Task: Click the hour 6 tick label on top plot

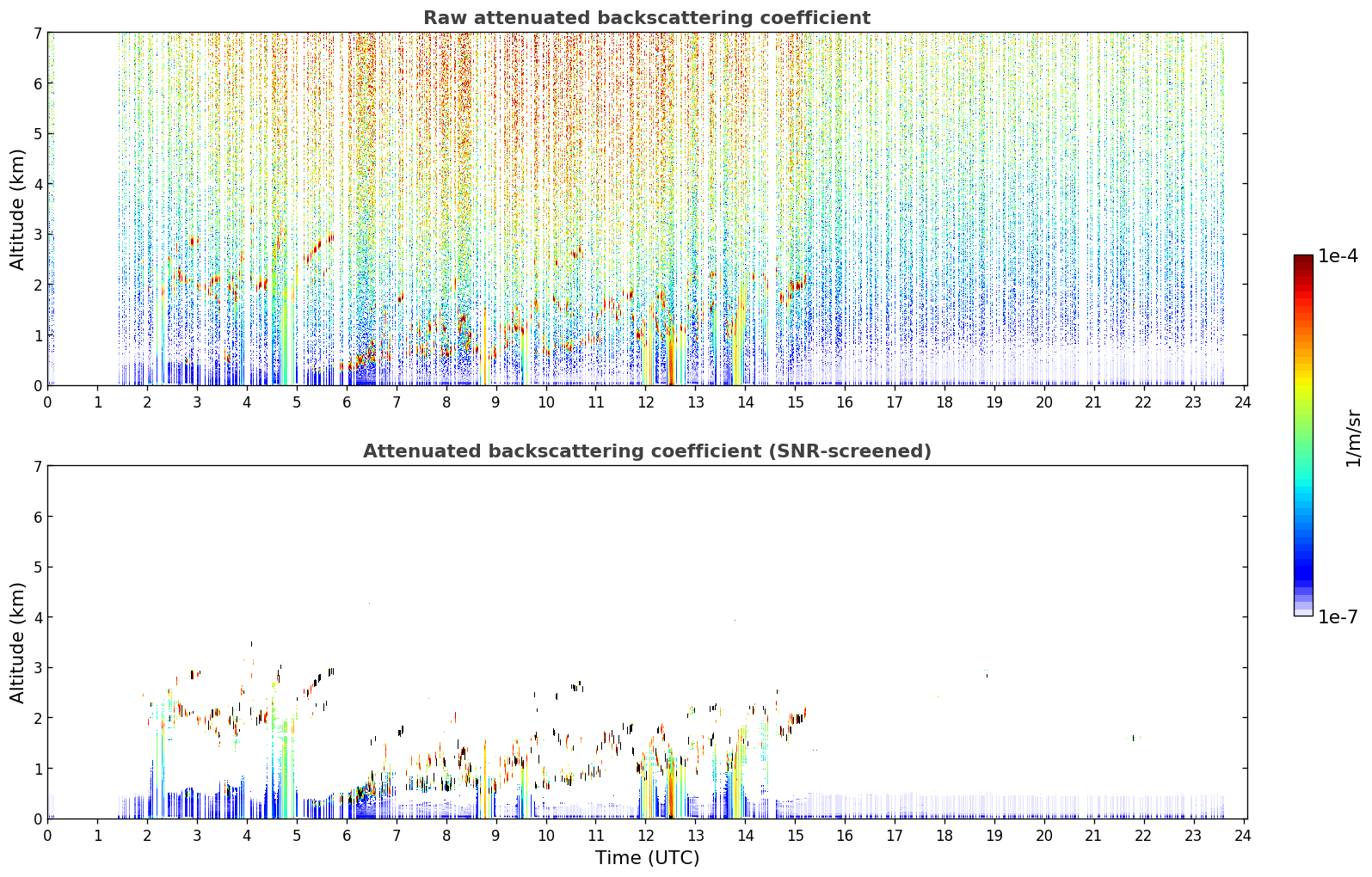Action: [347, 402]
